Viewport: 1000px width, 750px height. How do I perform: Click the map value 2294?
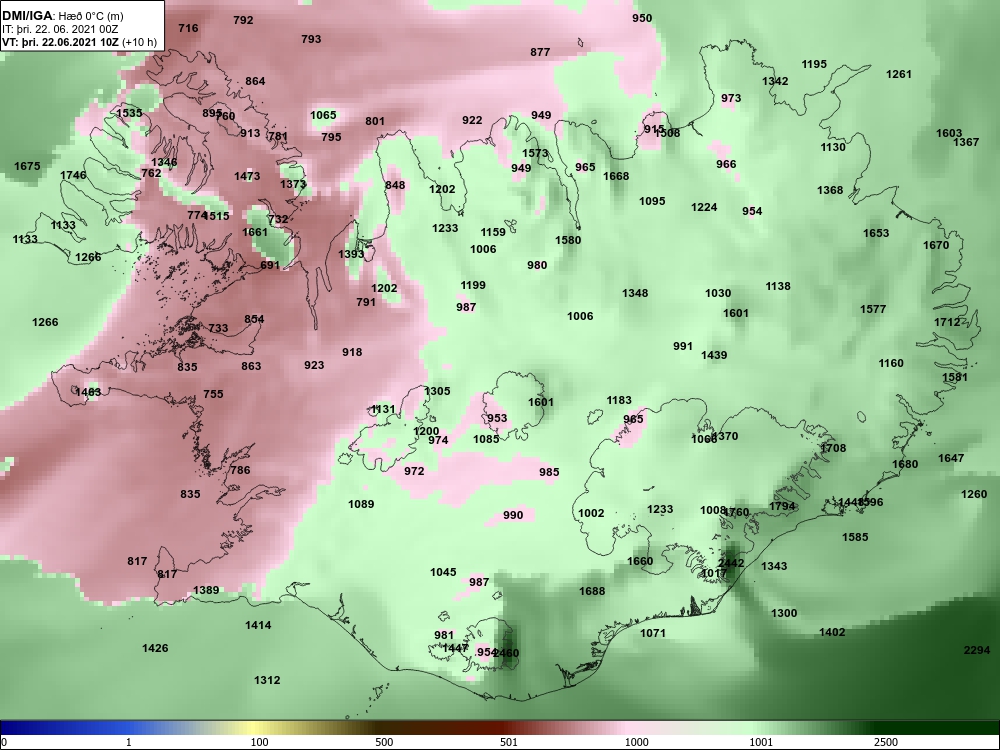[x=976, y=651]
